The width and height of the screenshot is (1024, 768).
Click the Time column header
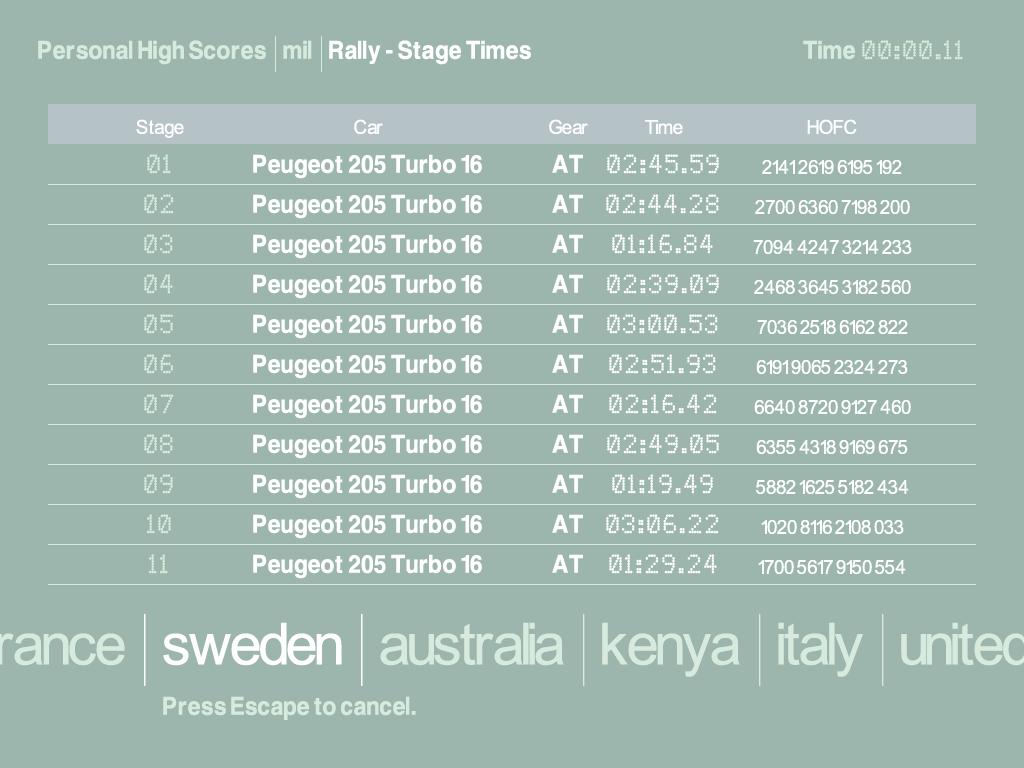663,127
